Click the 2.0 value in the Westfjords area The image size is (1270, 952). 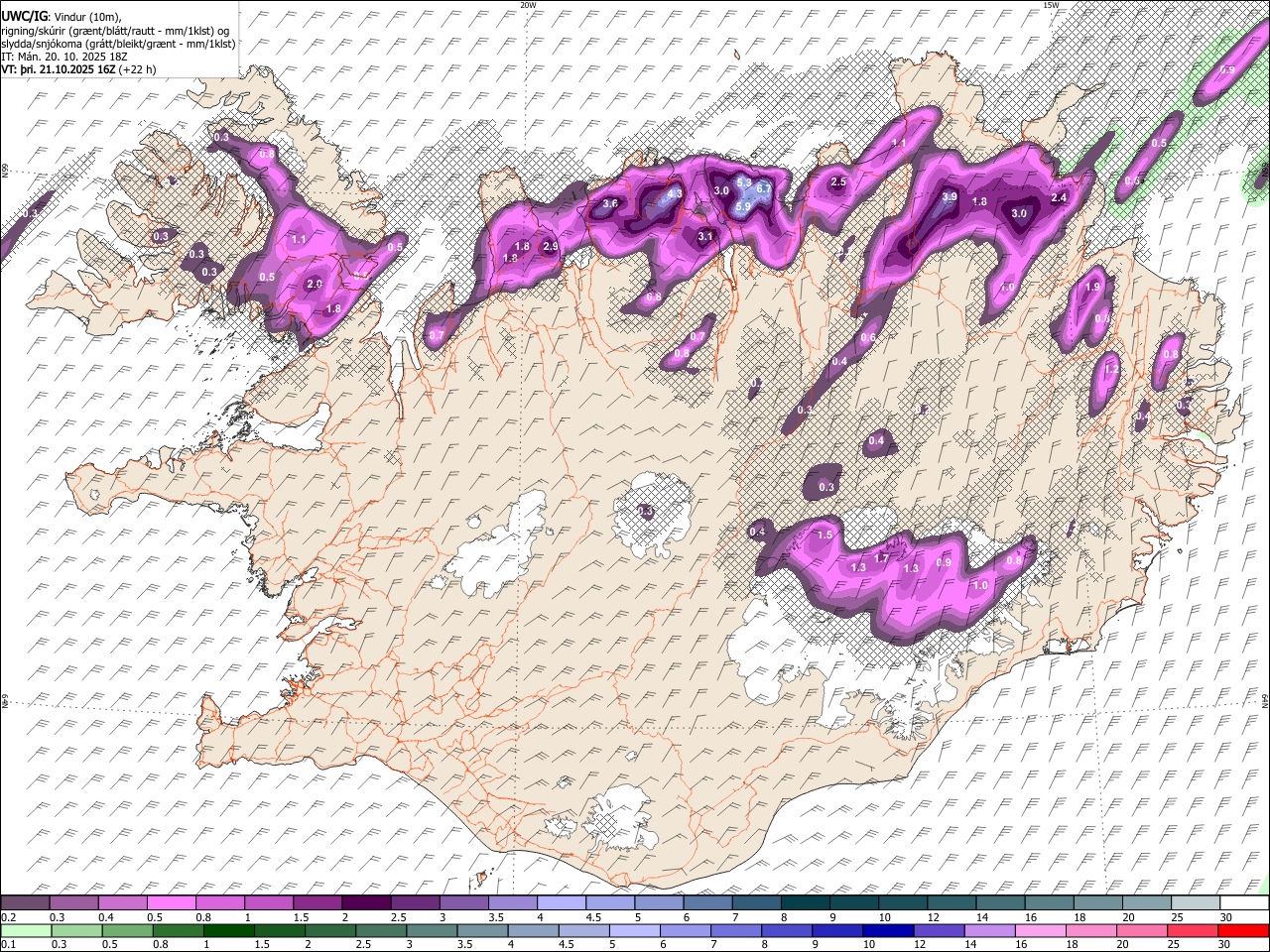click(x=315, y=284)
